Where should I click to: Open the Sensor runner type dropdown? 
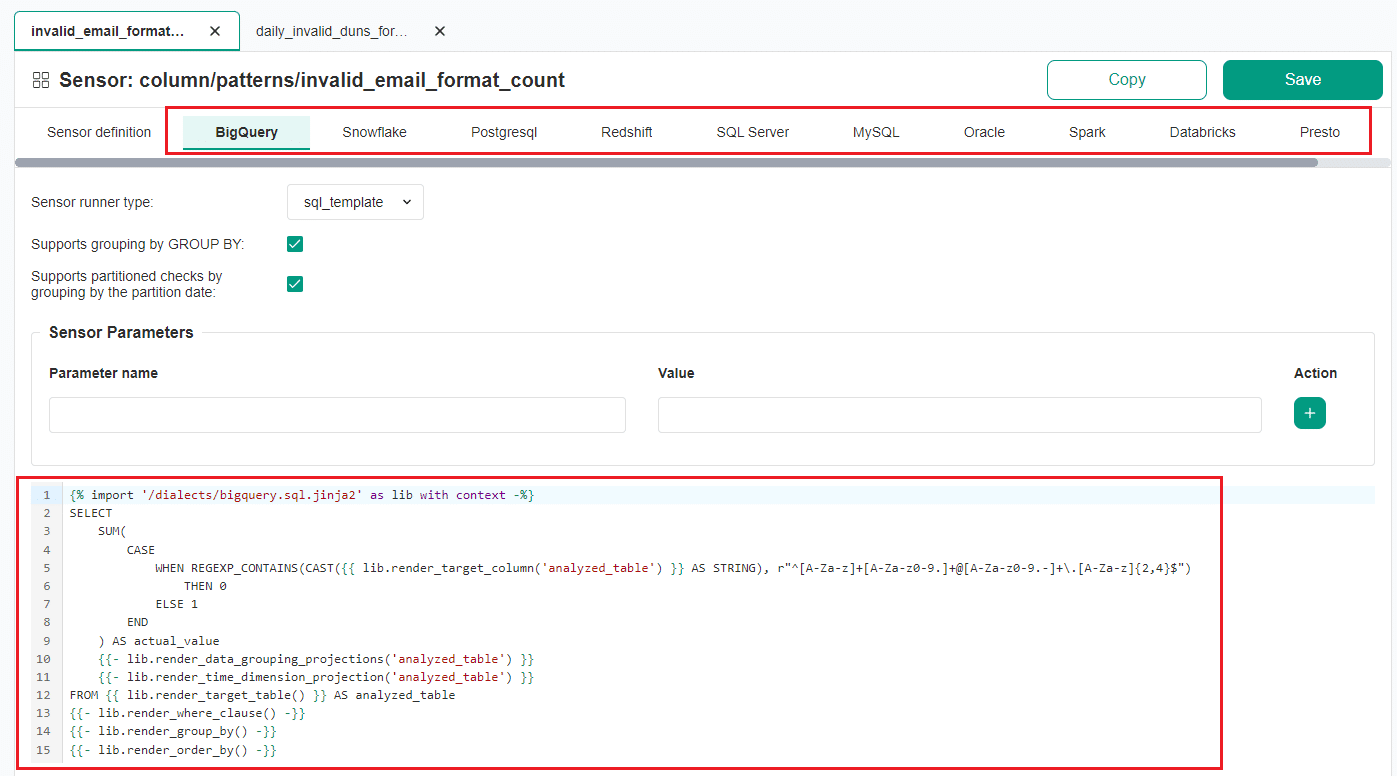355,202
